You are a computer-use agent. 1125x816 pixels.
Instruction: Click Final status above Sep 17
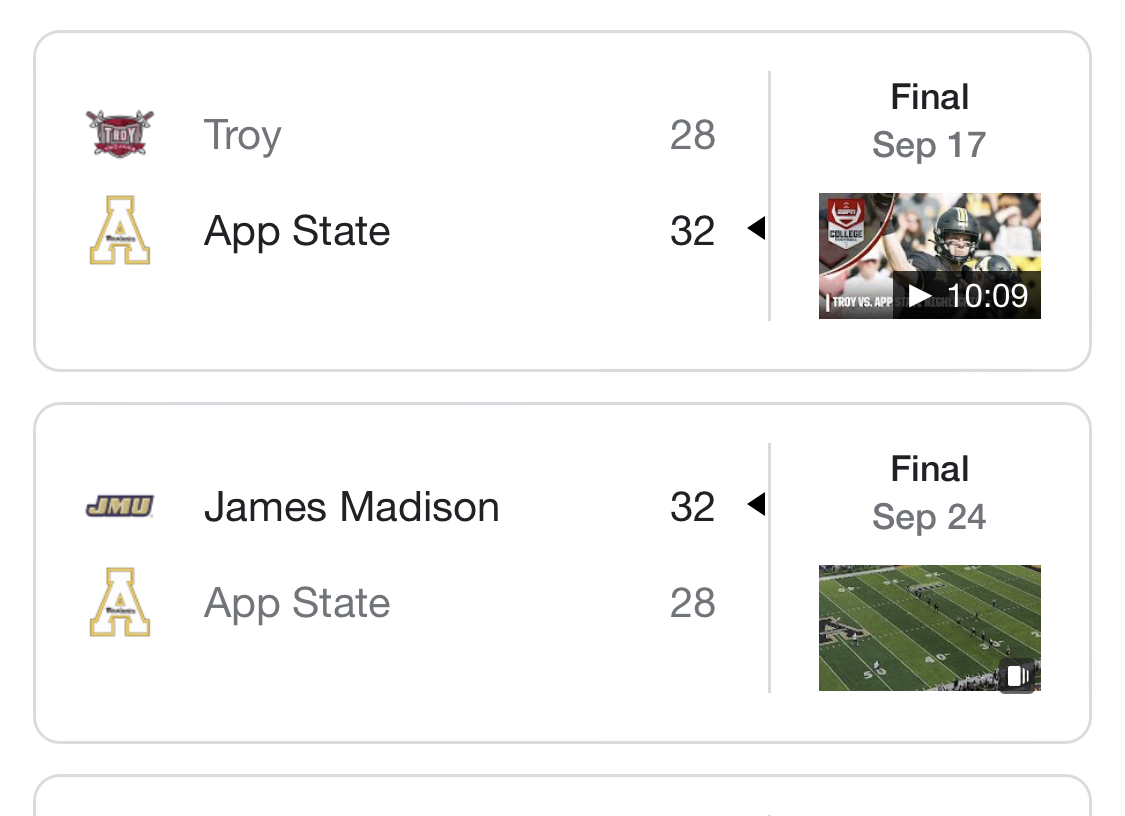coord(929,97)
